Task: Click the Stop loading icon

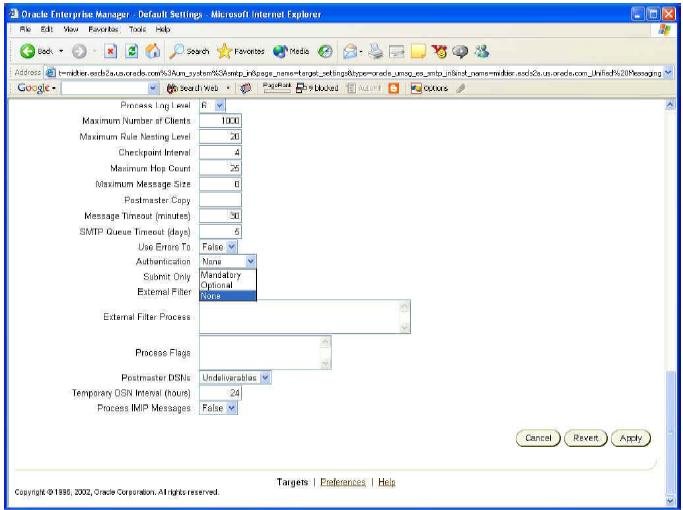Action: [111, 51]
